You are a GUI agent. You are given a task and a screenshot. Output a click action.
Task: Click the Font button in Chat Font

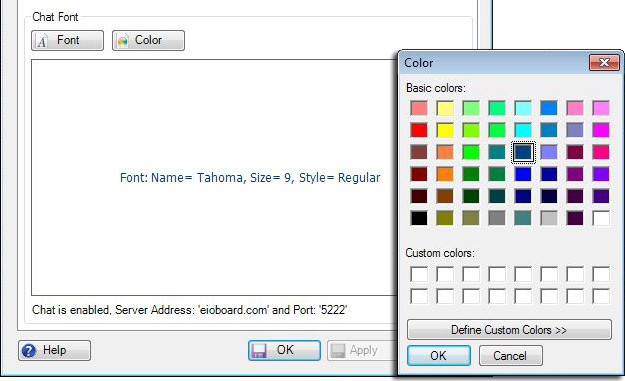coord(67,40)
